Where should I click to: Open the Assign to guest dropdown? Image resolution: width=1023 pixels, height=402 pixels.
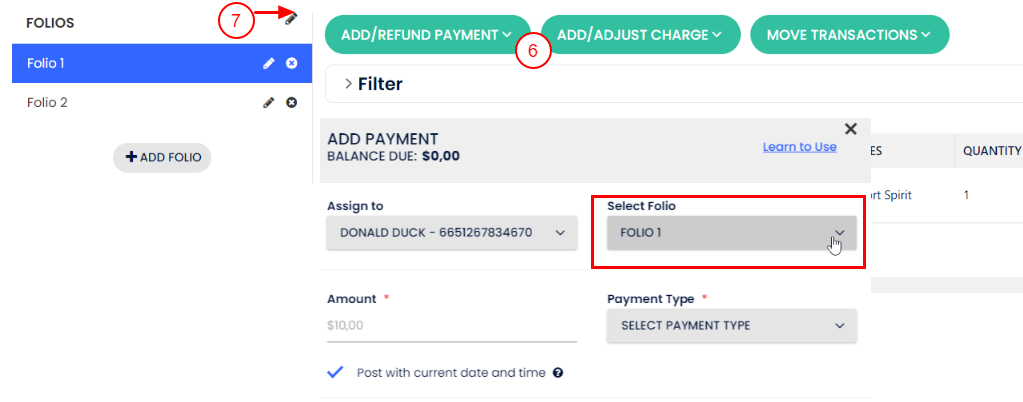[x=452, y=233]
